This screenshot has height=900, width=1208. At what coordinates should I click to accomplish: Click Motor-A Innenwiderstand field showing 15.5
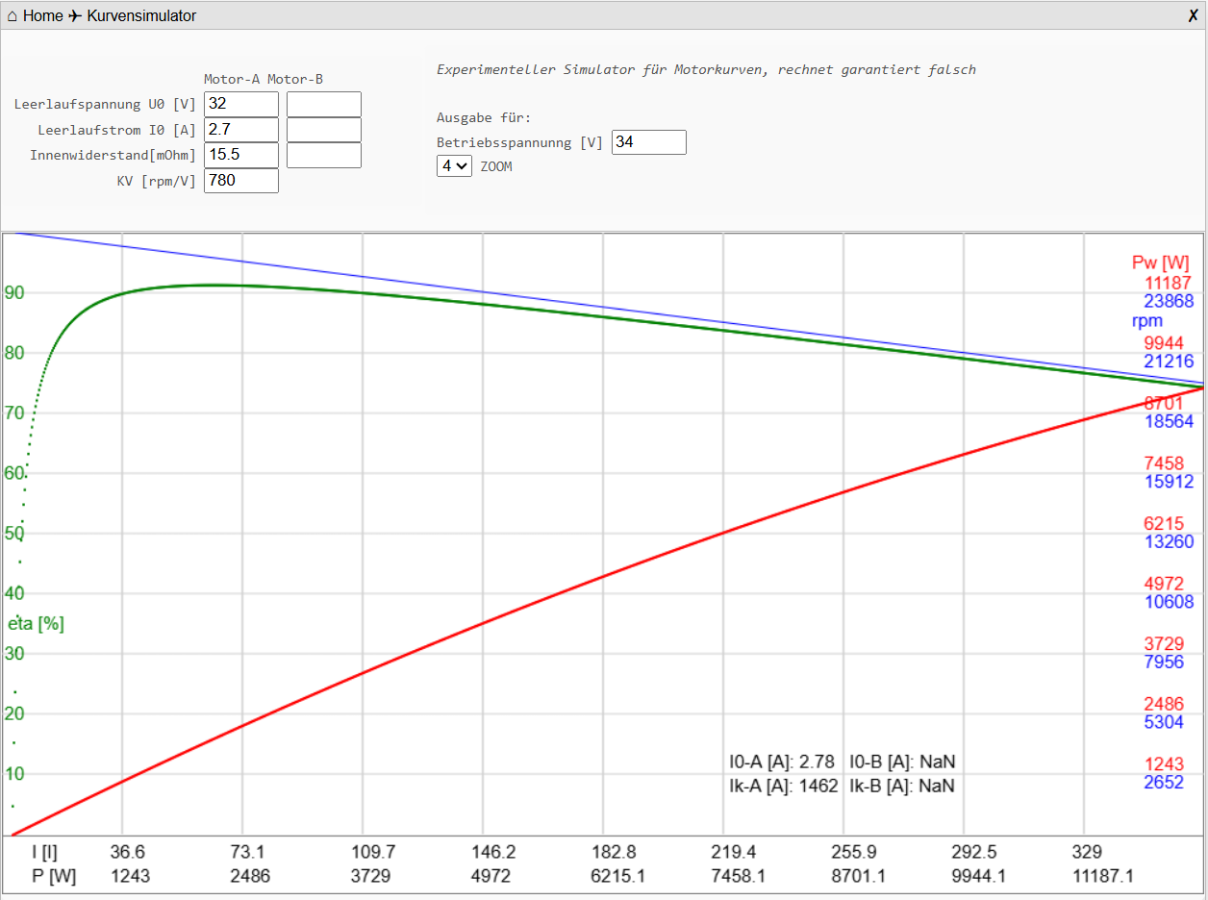[x=241, y=155]
